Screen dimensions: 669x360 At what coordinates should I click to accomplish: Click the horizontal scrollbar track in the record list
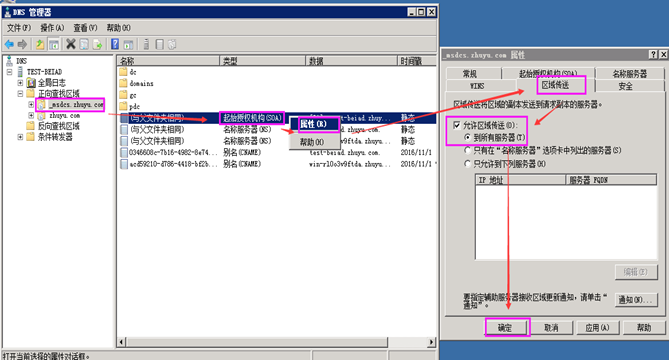pos(407,342)
